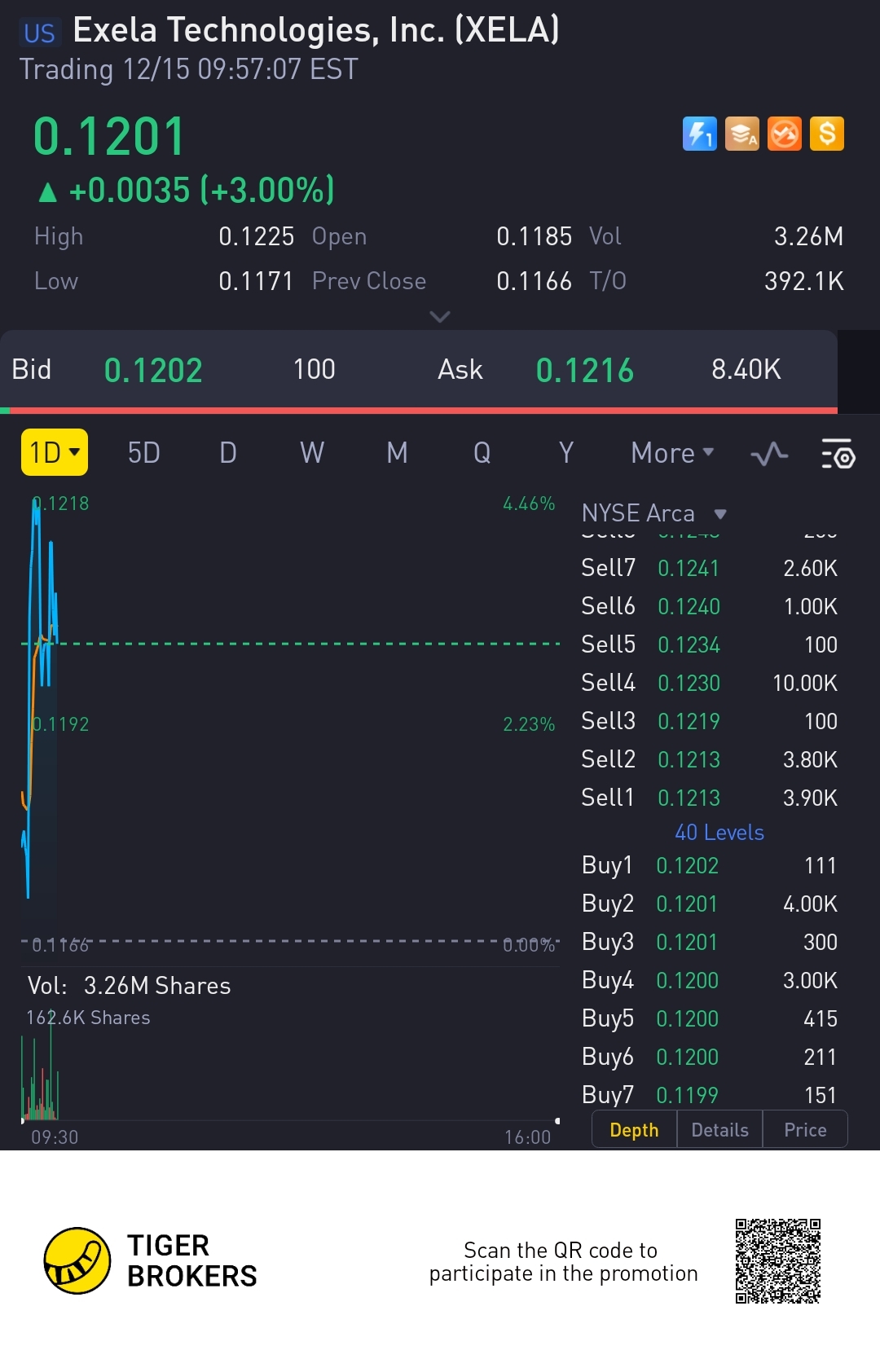Select the Details tab

click(719, 1130)
